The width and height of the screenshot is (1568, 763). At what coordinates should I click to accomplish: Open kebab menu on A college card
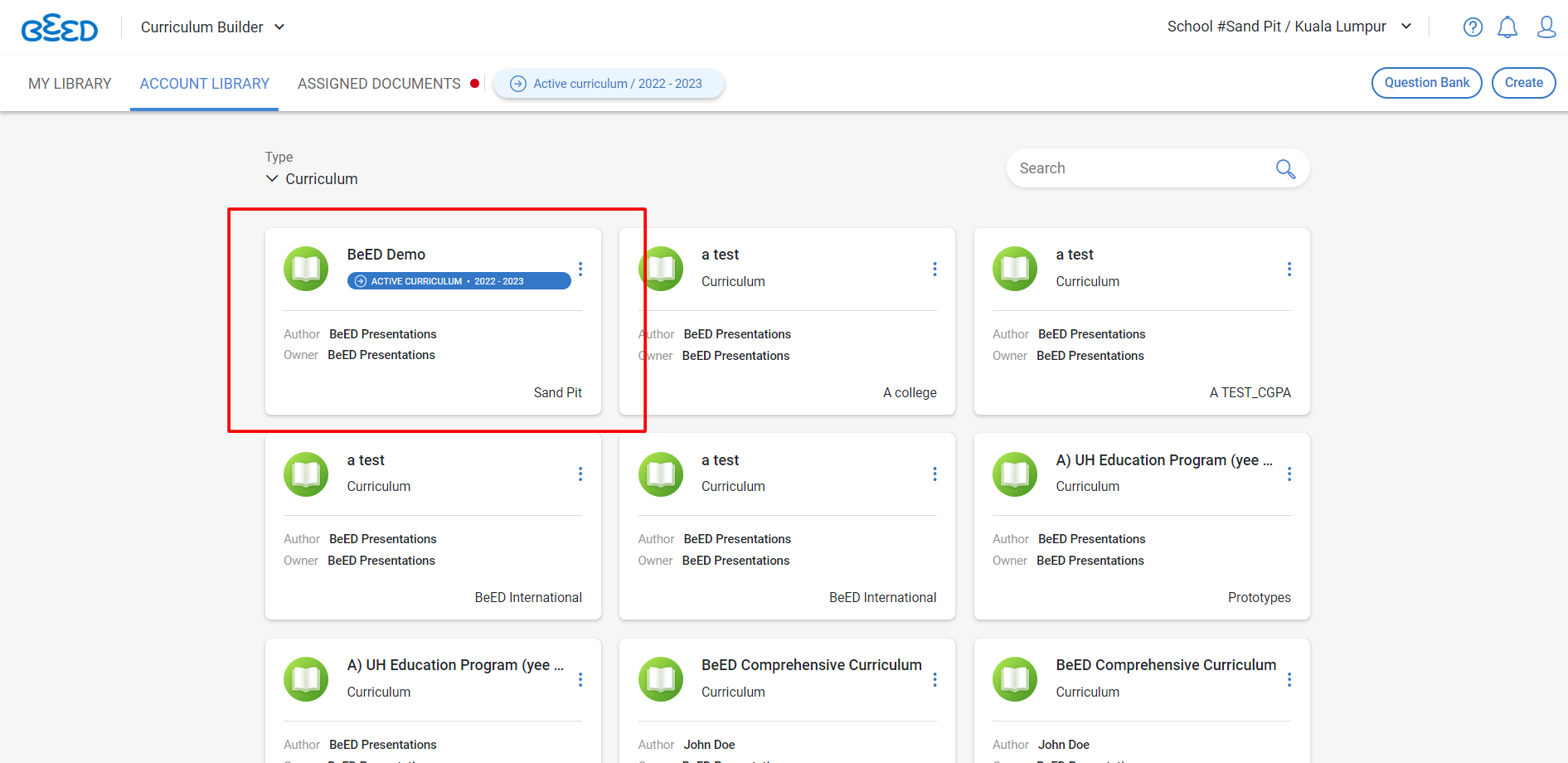tap(934, 269)
